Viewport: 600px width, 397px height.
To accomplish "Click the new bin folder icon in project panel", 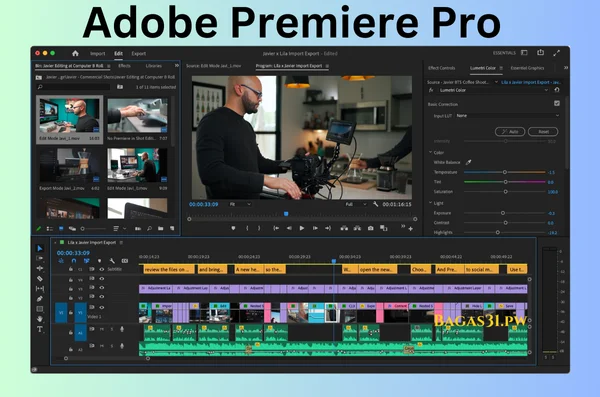I will 161,229.
